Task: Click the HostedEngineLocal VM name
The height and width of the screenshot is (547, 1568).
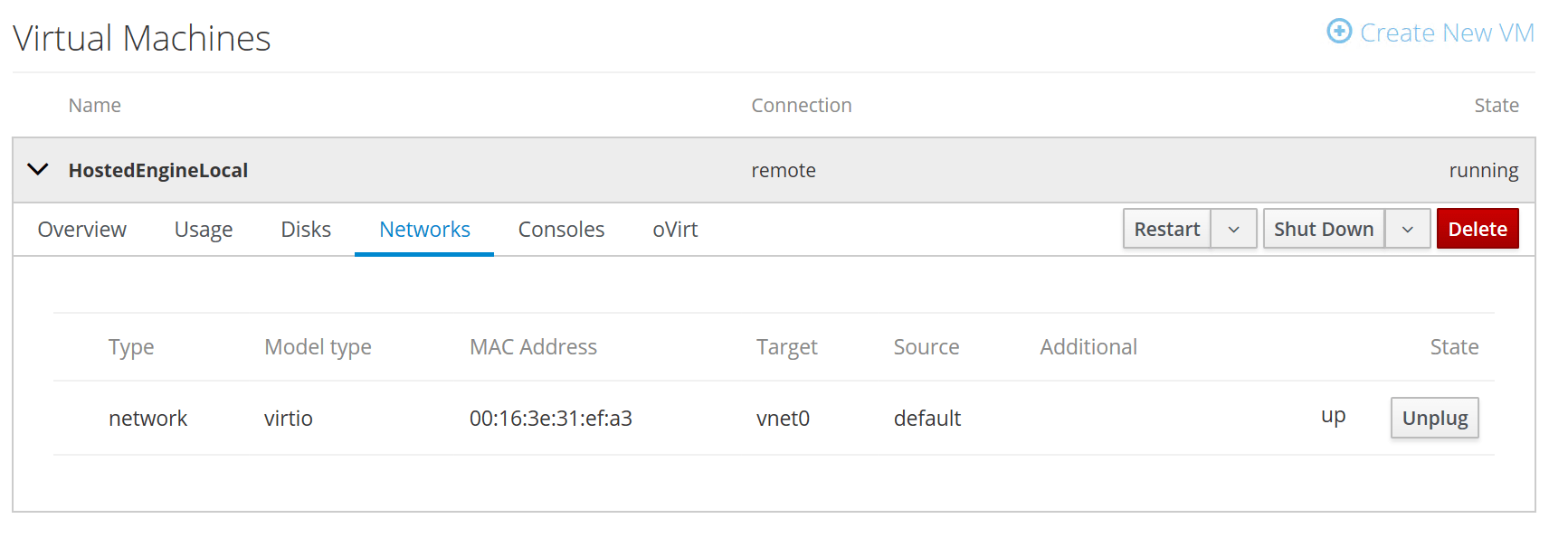Action: point(158,171)
